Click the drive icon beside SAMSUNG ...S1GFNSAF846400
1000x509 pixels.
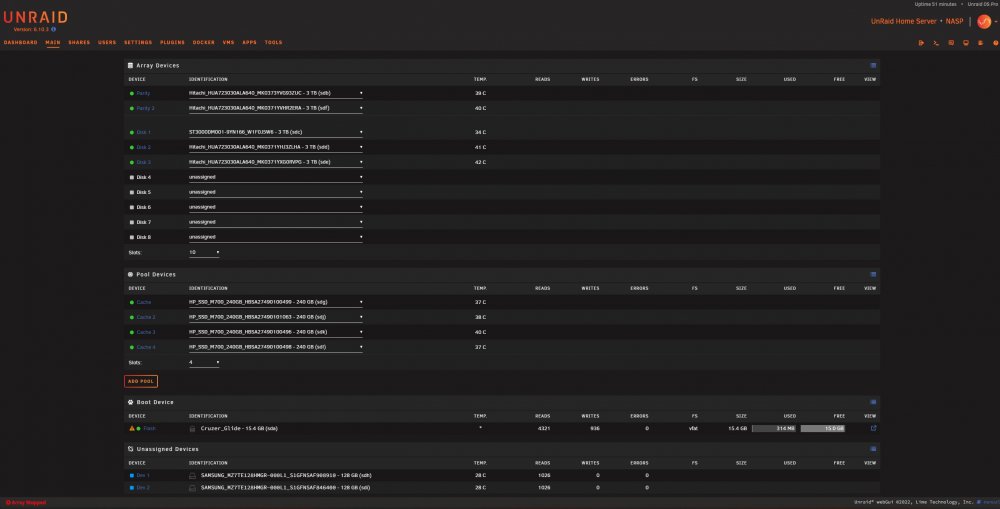click(x=192, y=487)
